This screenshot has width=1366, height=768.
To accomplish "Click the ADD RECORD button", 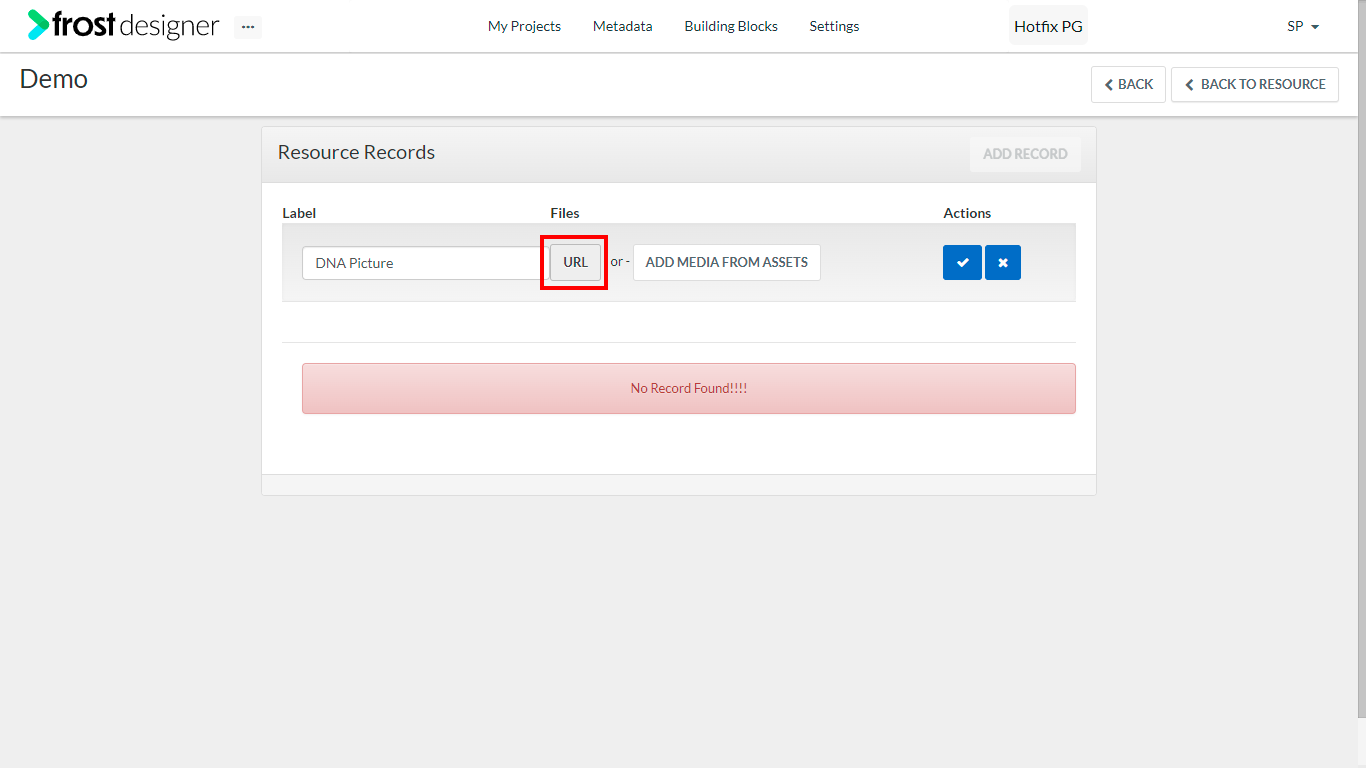I will point(1025,154).
